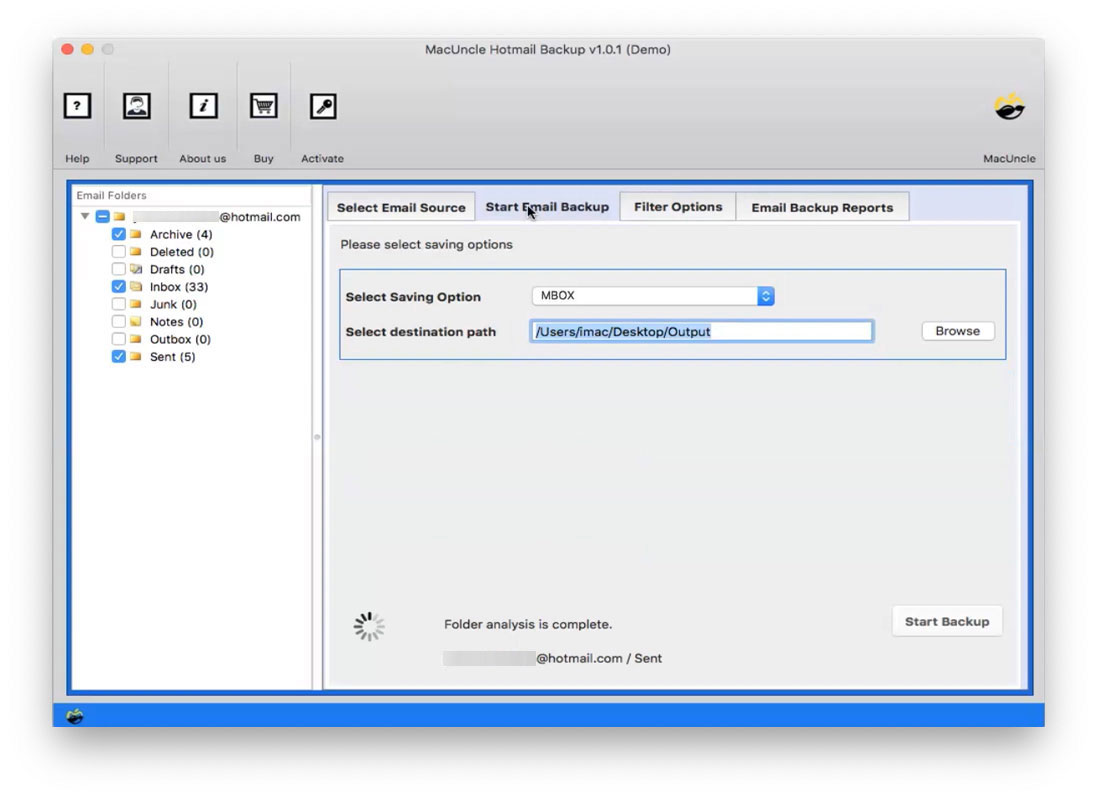Close the window with red button
The image size is (1096, 799).
pos(67,49)
